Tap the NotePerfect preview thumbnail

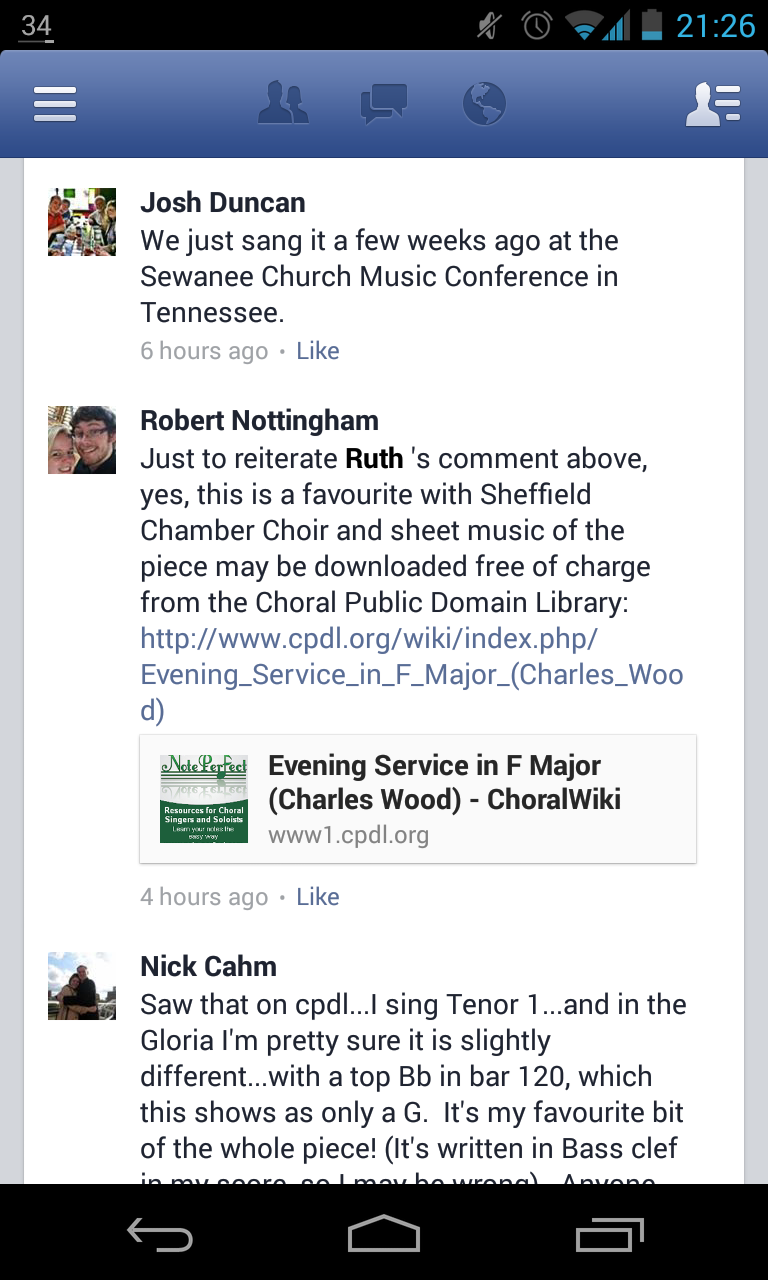click(204, 798)
